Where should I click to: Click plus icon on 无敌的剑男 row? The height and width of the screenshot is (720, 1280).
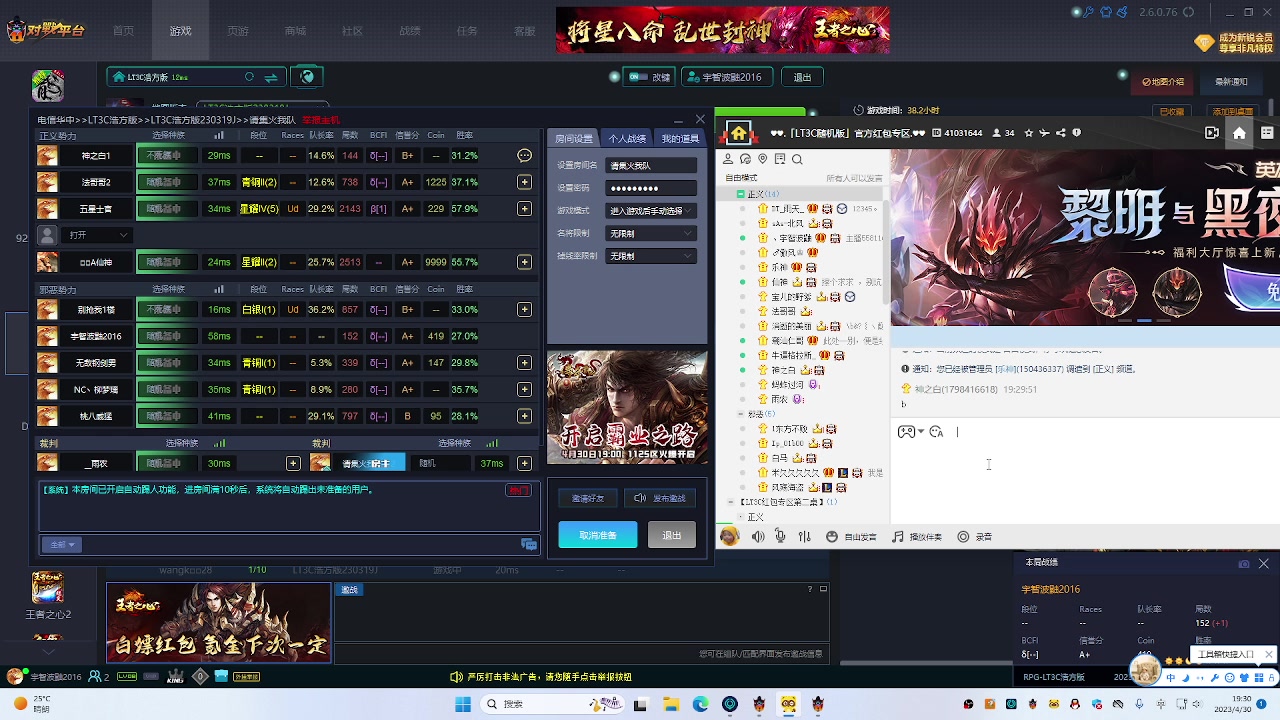coord(524,363)
